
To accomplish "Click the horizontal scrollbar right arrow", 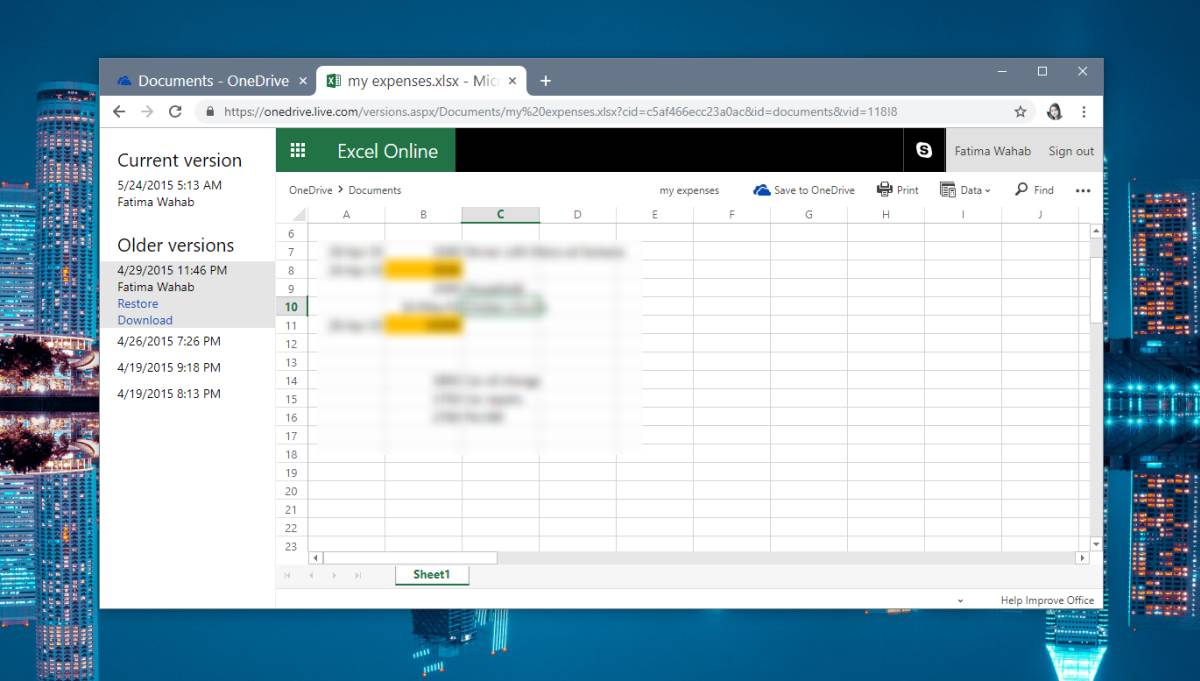I will 1082,558.
